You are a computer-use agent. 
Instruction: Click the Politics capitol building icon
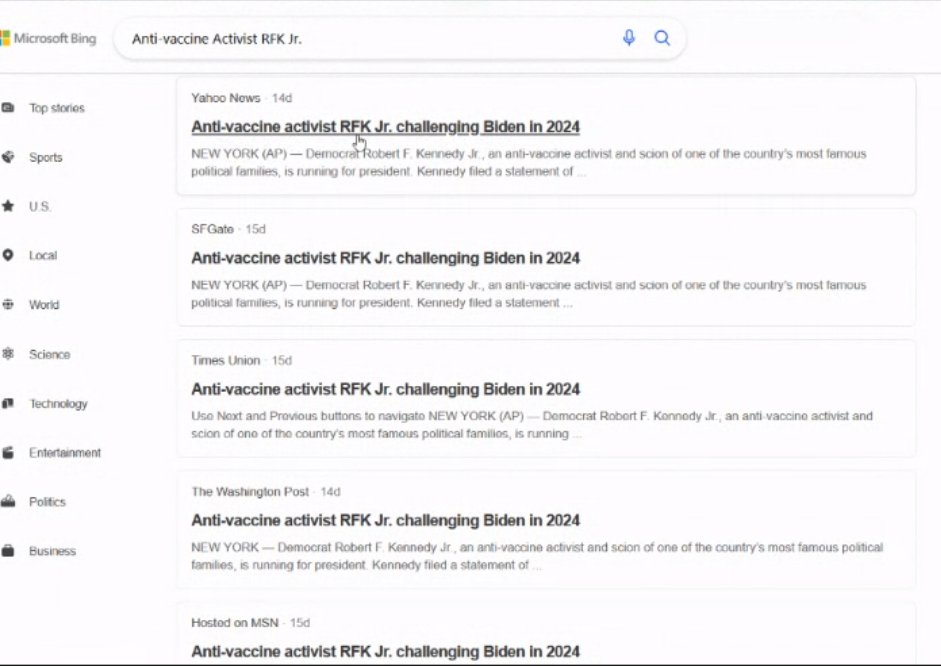8,502
